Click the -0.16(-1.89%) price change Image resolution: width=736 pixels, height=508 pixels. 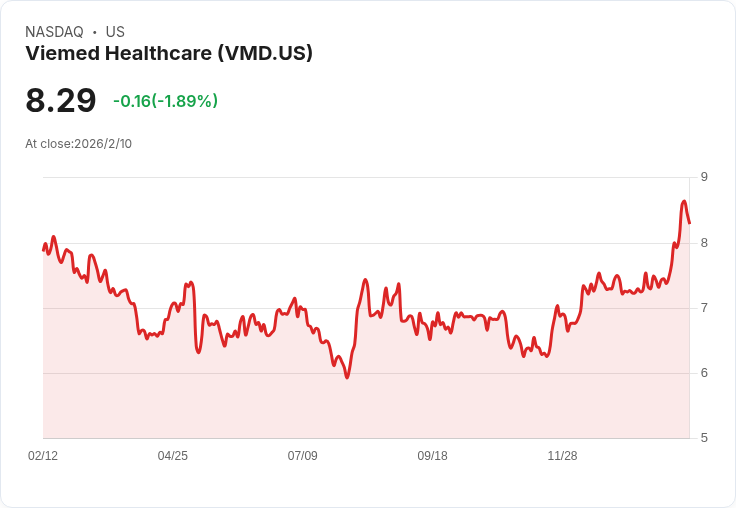(165, 101)
